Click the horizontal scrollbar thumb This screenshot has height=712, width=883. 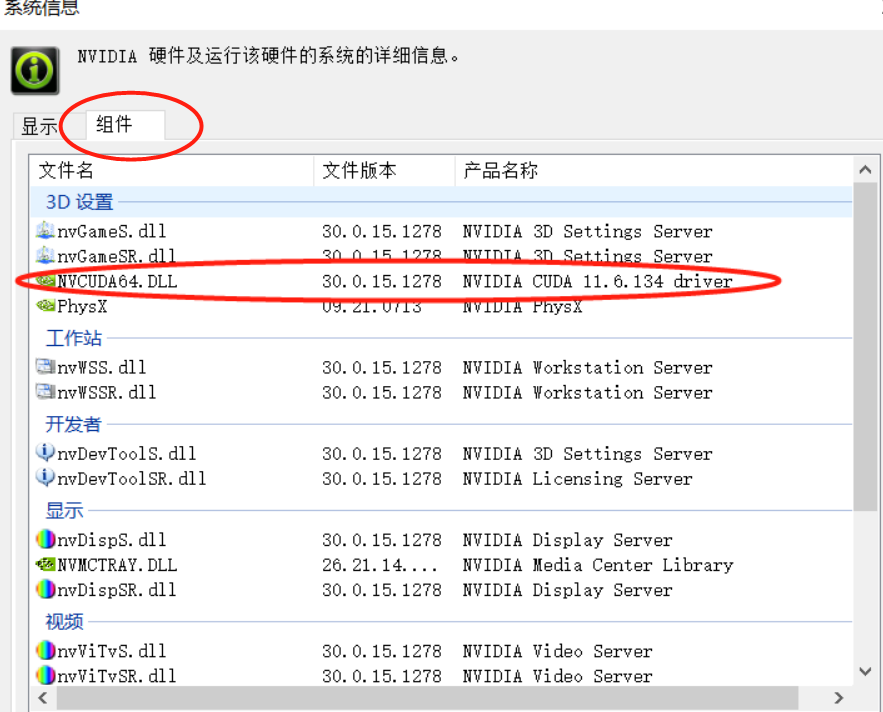[427, 698]
